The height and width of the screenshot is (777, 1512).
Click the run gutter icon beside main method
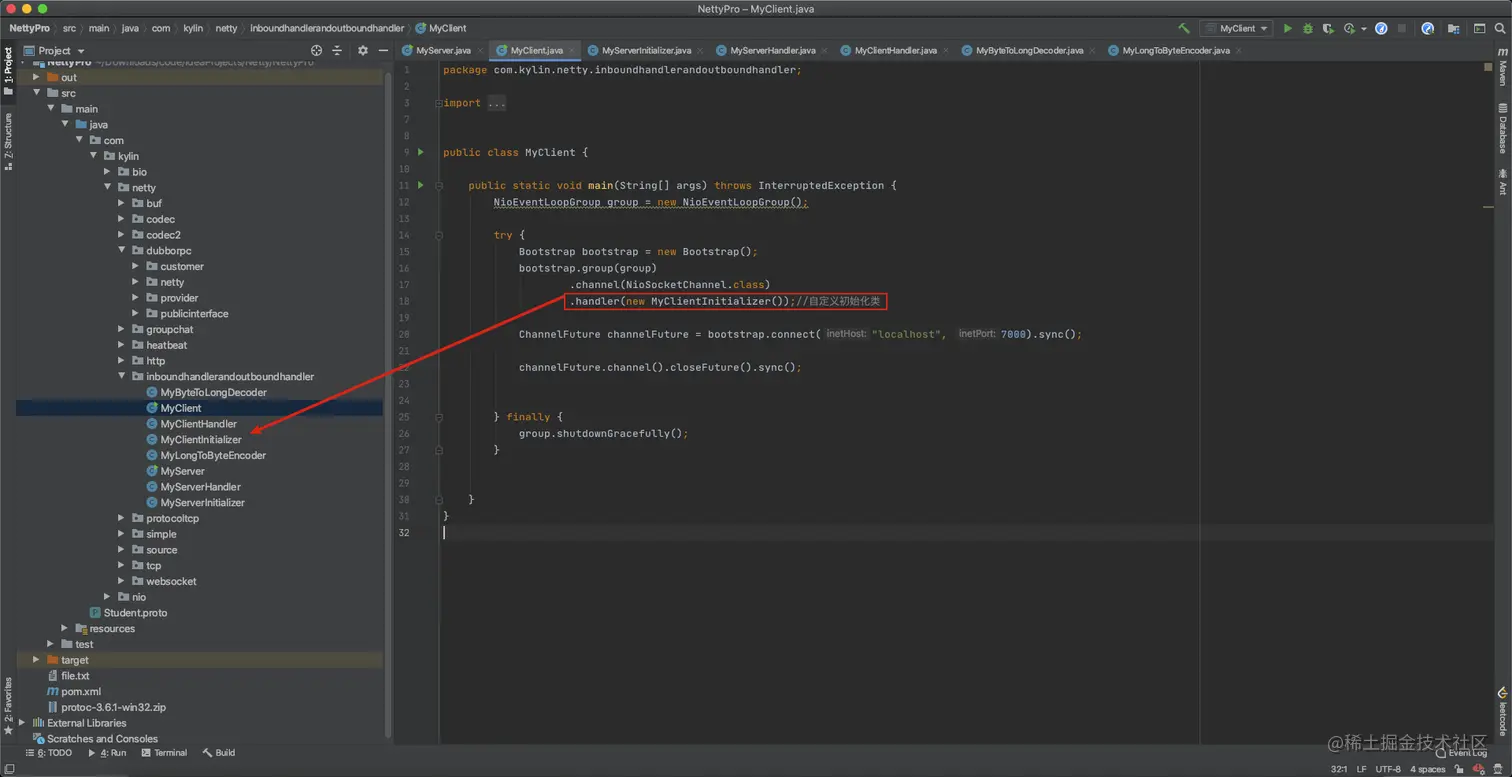[421, 185]
